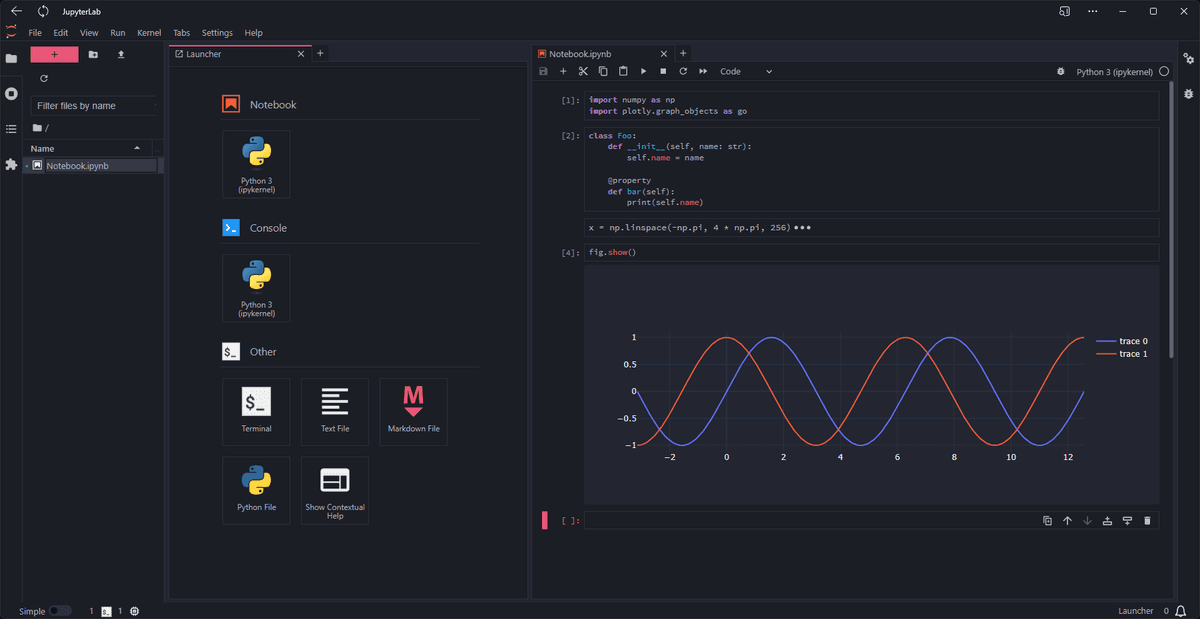This screenshot has height=619, width=1200.
Task: Move the cell up with arrow icon
Action: (x=1067, y=520)
